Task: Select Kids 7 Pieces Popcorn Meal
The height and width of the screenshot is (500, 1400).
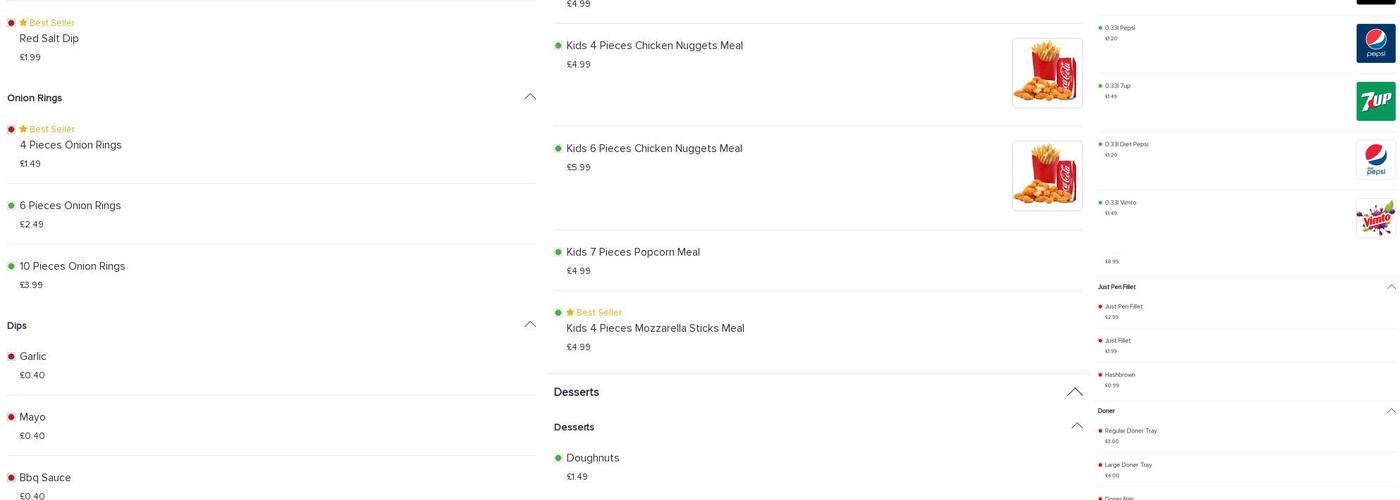Action: tap(633, 252)
